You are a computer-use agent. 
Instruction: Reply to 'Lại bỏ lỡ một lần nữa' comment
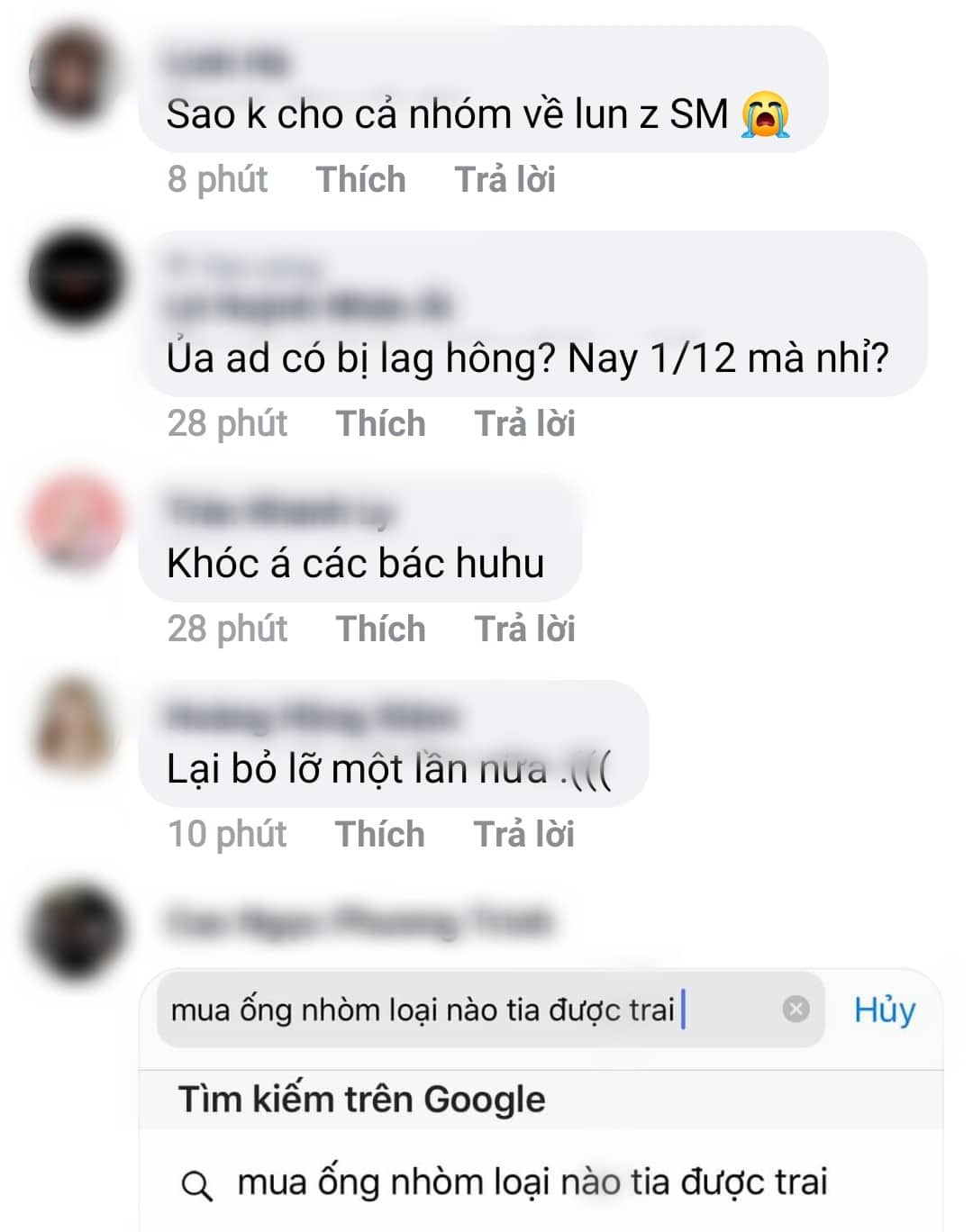[523, 834]
